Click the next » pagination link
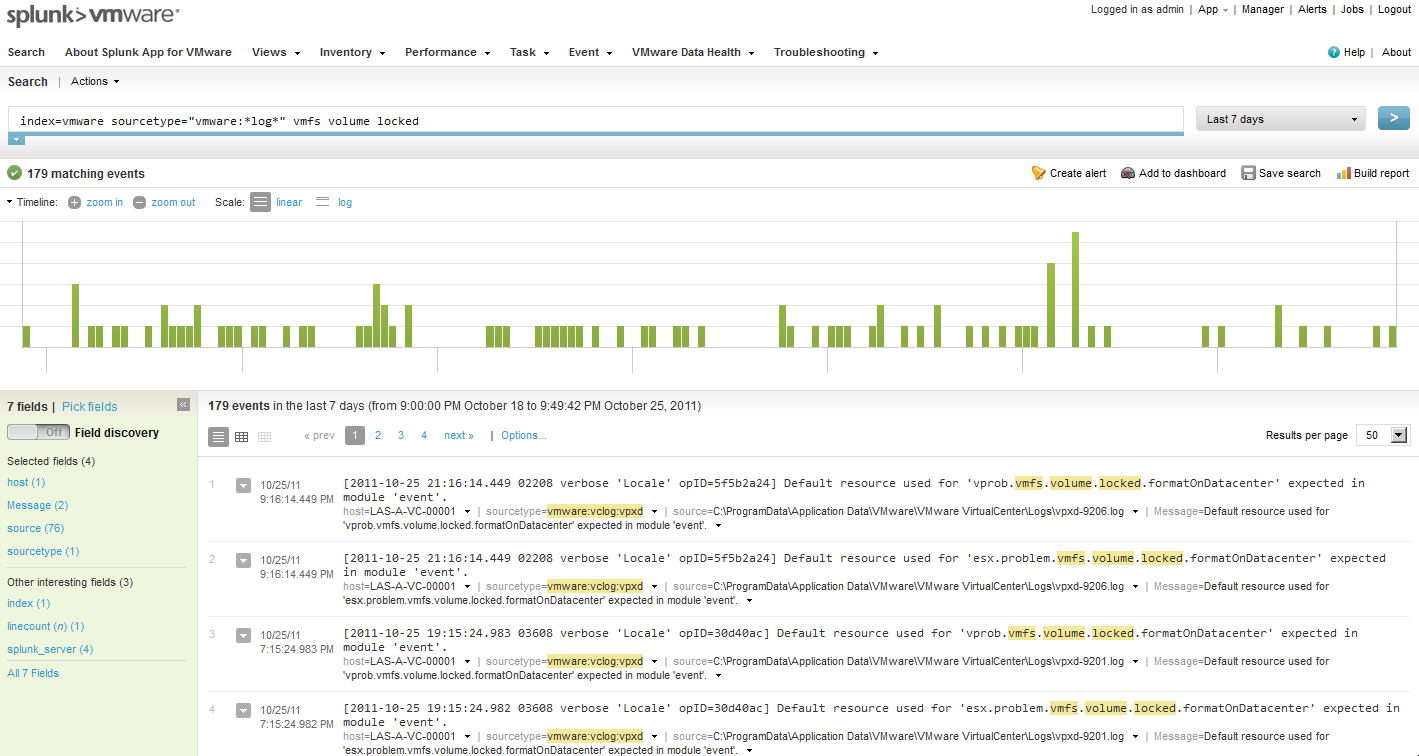This screenshot has width=1419, height=756. pyautogui.click(x=459, y=435)
